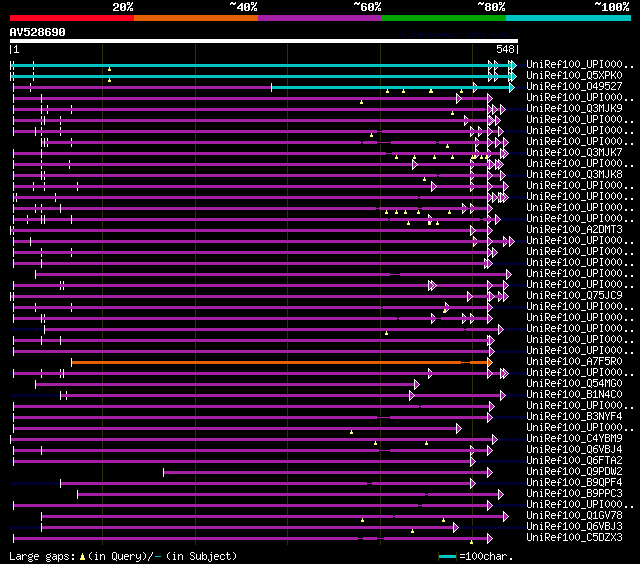Select the hit label UniRef100_Q9PDW2
Image resolution: width=640 pixels, height=564 pixels.
[x=574, y=472]
